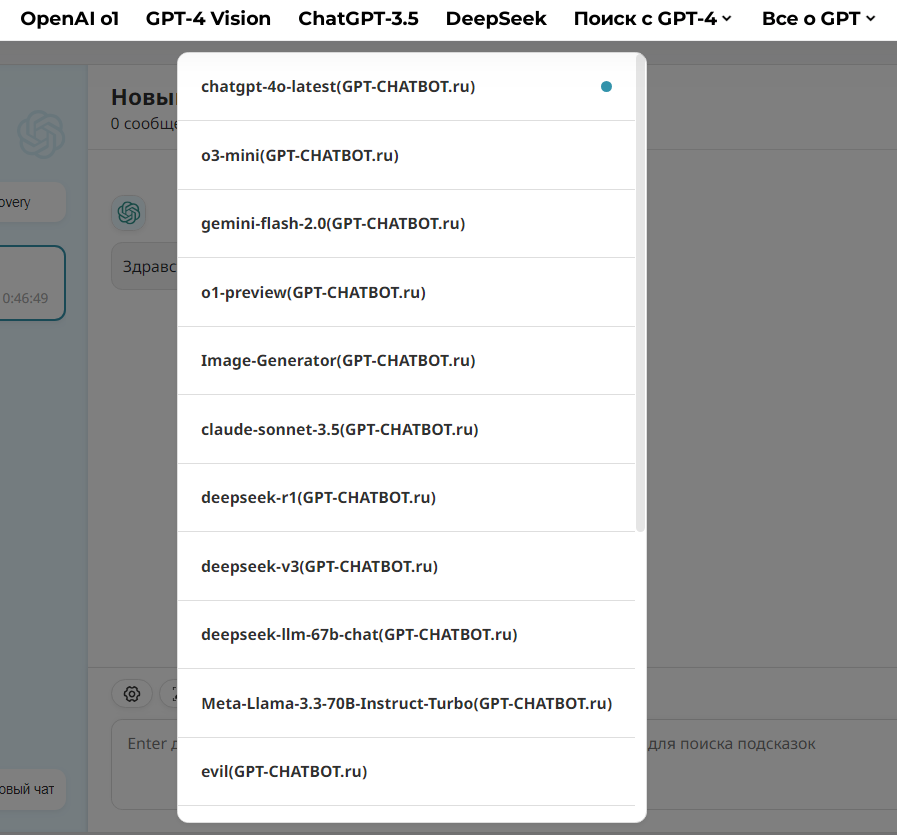Open OpenAI o1 navigation link

[x=69, y=18]
